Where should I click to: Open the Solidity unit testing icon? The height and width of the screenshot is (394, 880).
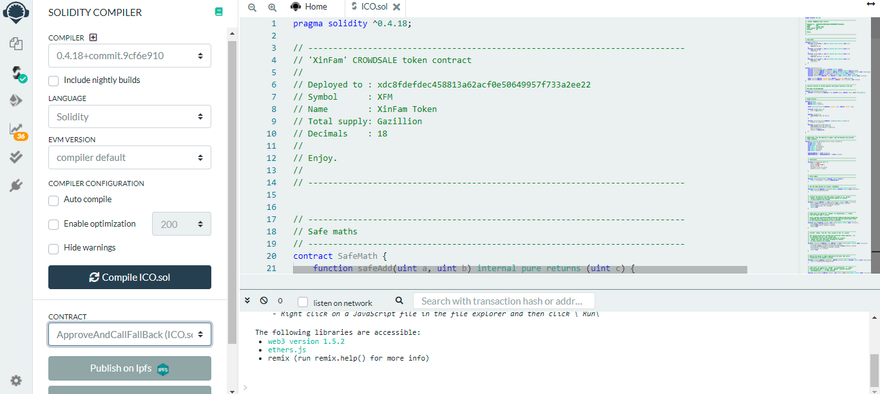point(16,158)
